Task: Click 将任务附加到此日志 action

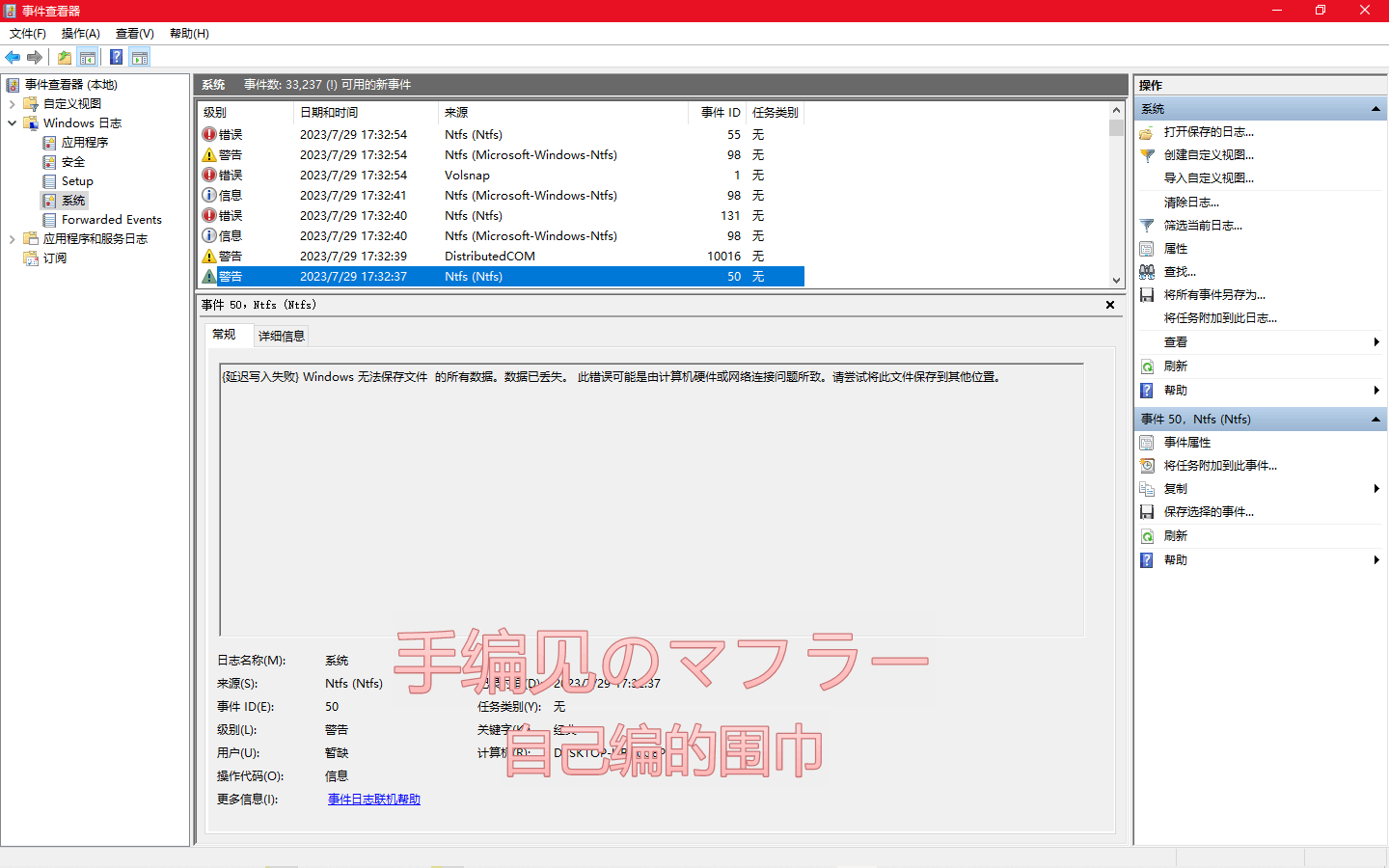Action: click(1220, 318)
